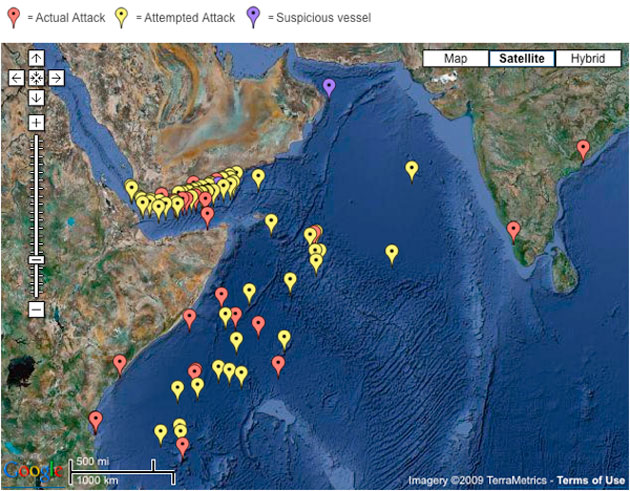
Task: Click the '= Actual Attack' legend text
Action: [66, 18]
